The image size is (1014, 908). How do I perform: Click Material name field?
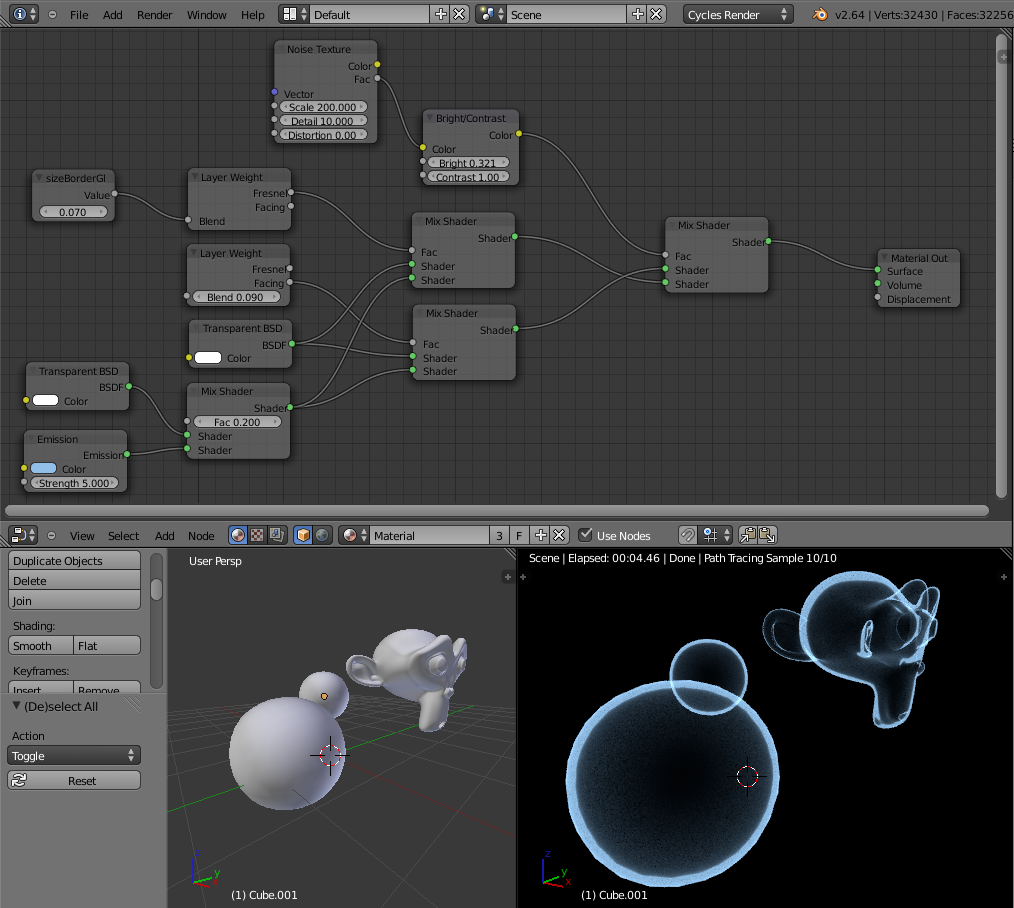click(x=429, y=535)
